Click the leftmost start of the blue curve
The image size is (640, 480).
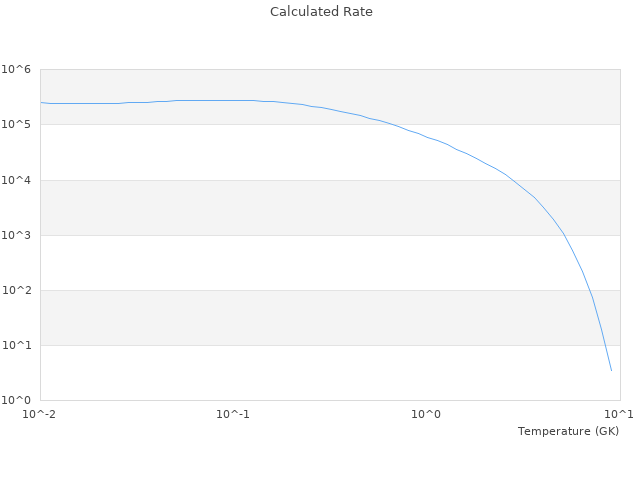41,102
